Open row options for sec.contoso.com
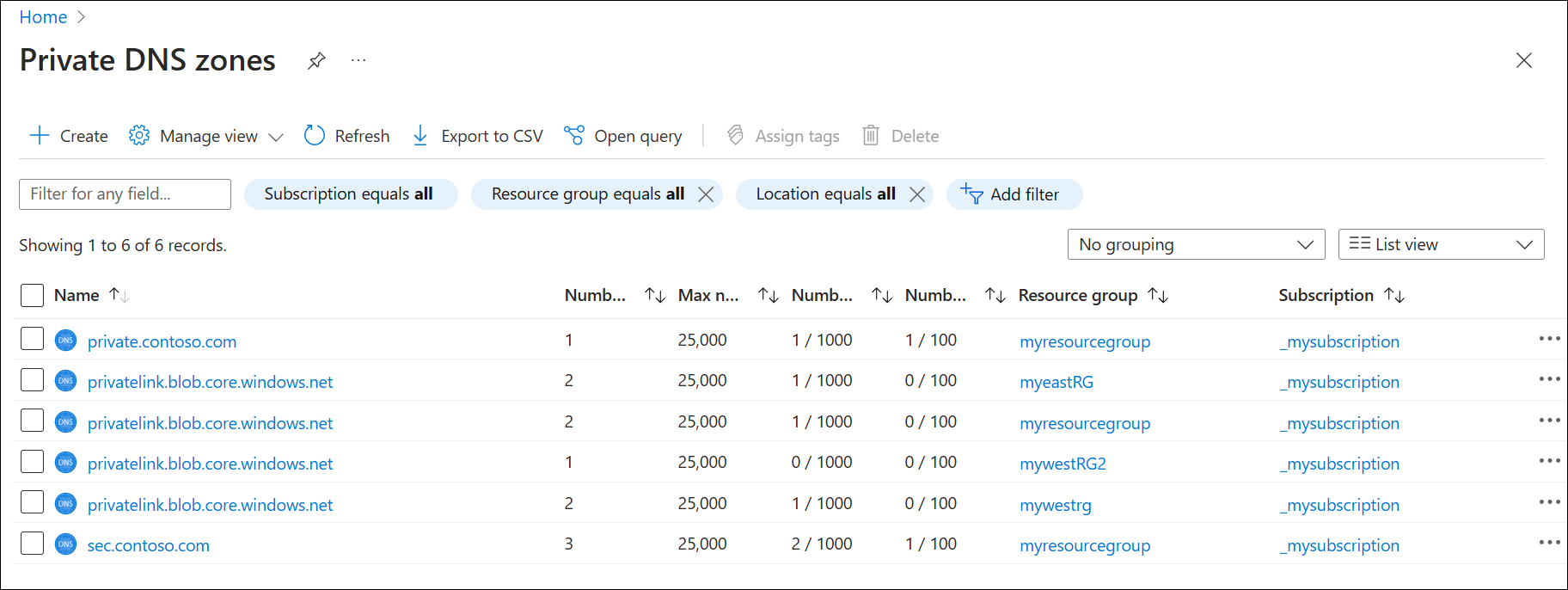 pos(1549,543)
